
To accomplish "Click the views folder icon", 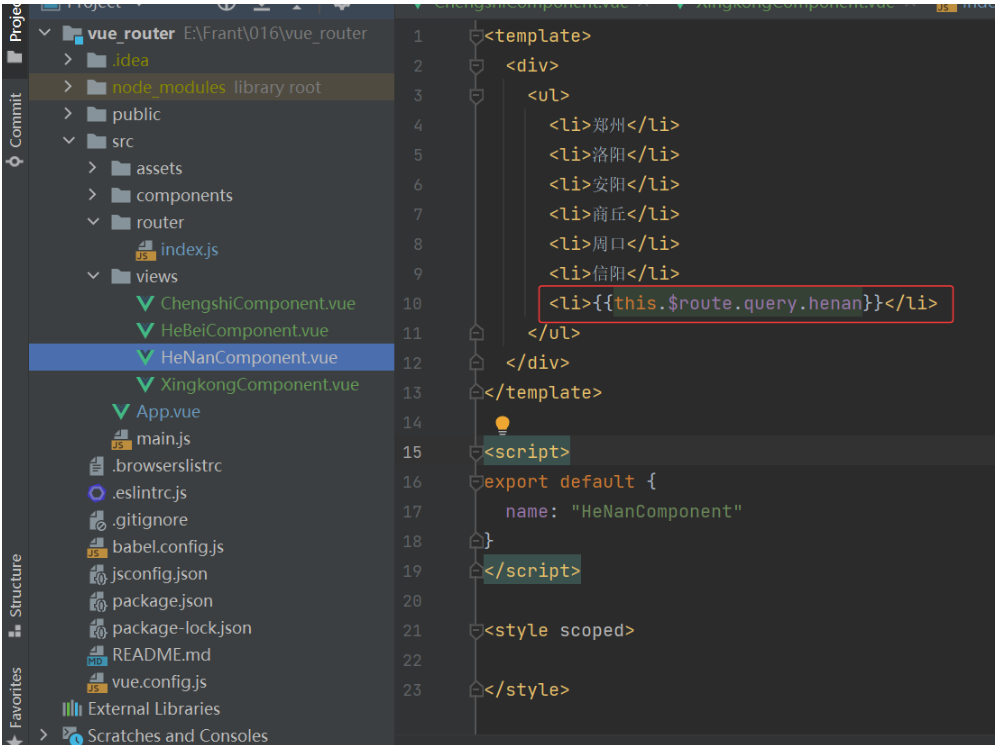I will pyautogui.click(x=121, y=276).
